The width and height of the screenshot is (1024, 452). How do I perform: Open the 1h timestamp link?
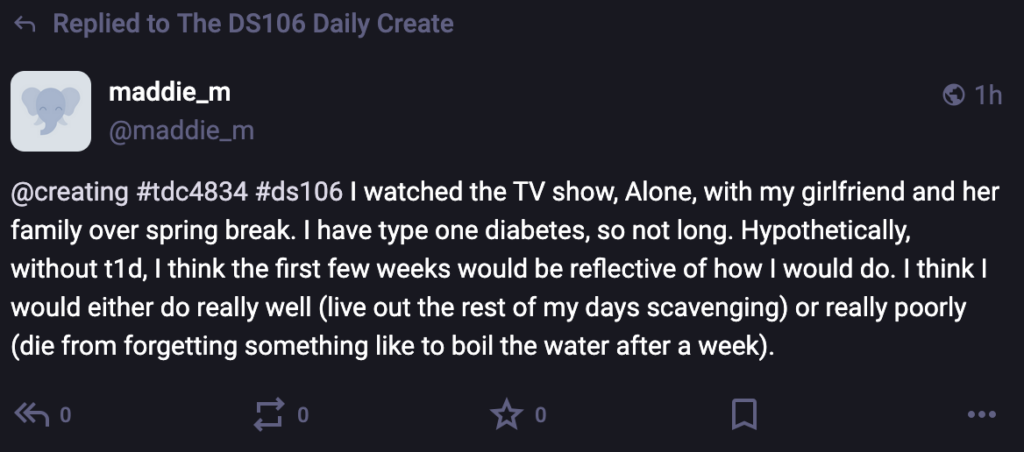click(988, 95)
